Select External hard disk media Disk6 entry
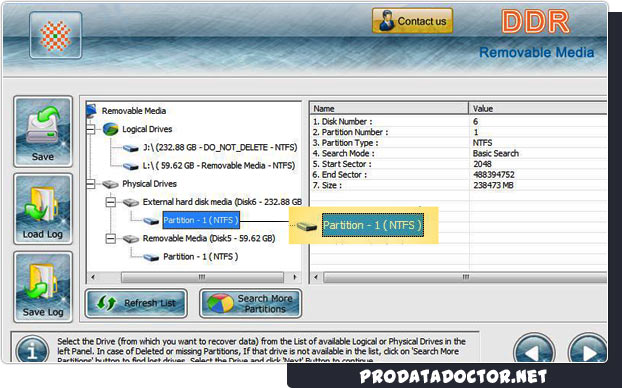The image size is (622, 388). point(222,202)
